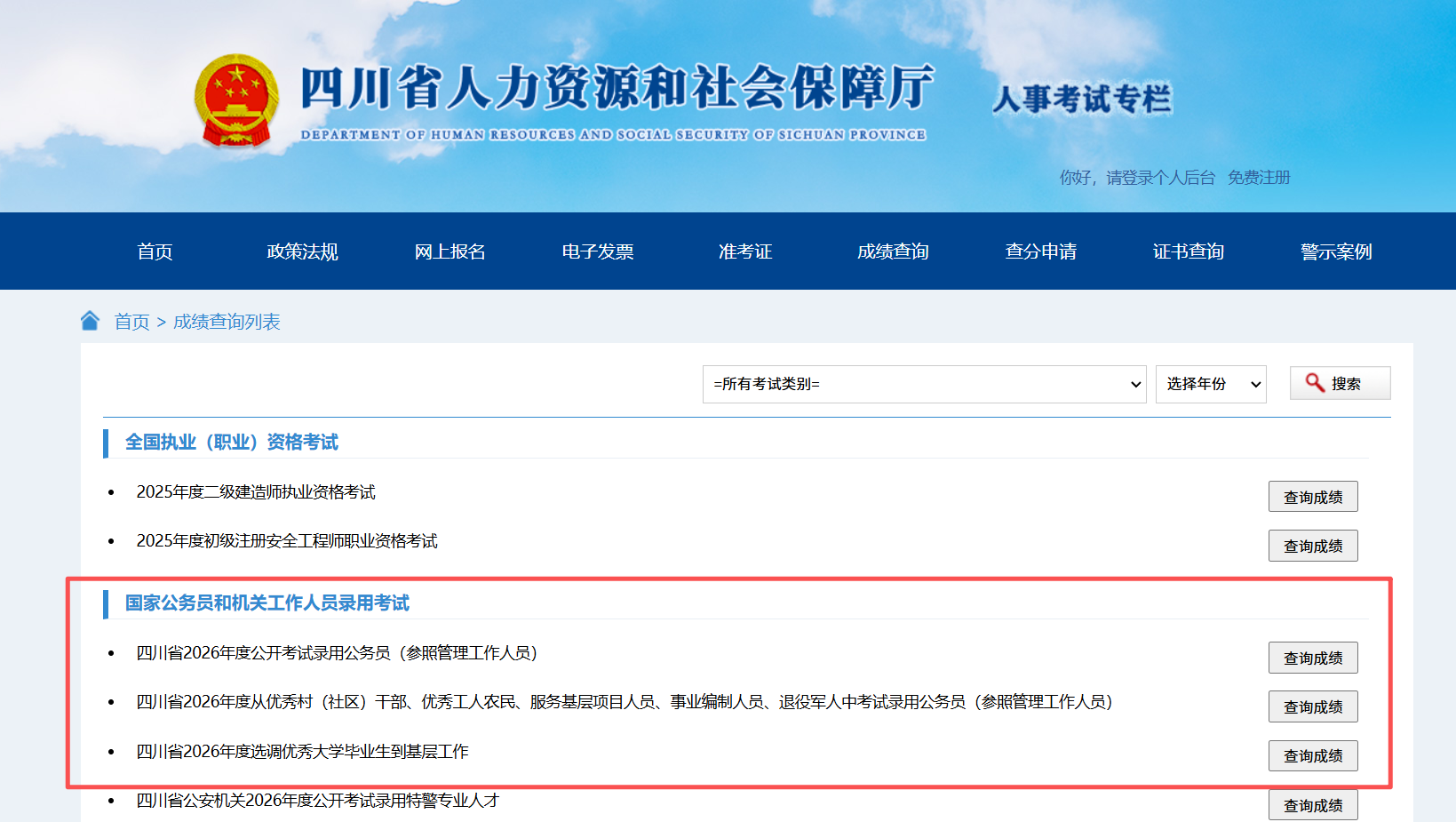Open the 首页 navigation menu item
Screen dimensions: 1456x822
(155, 251)
